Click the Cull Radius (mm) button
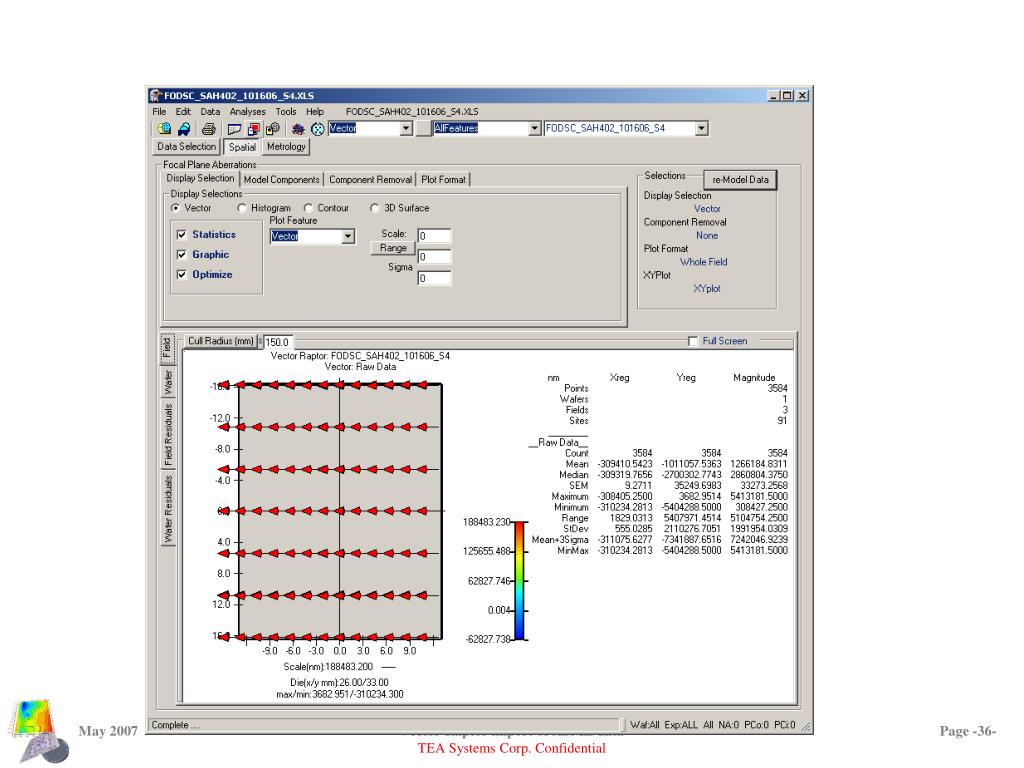 click(x=220, y=341)
